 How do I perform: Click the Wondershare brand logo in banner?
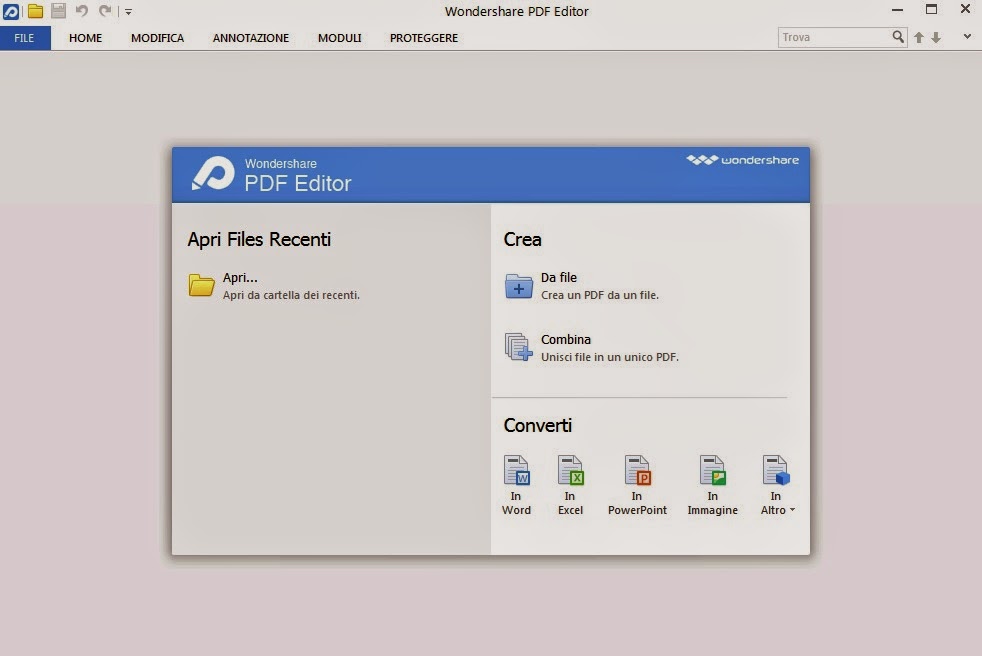pyautogui.click(x=742, y=160)
